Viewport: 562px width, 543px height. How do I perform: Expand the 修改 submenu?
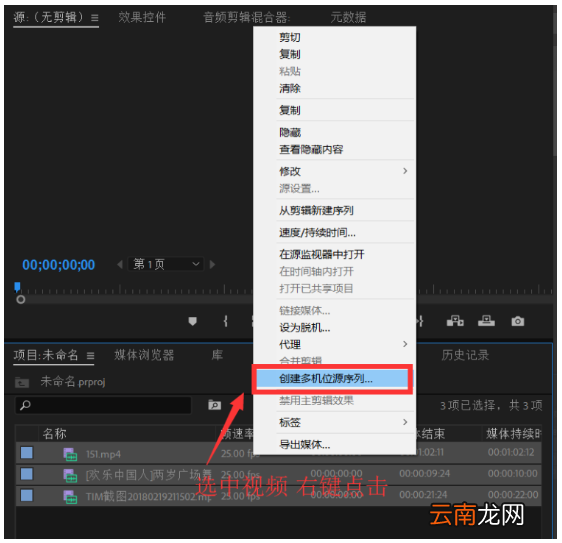(405, 171)
